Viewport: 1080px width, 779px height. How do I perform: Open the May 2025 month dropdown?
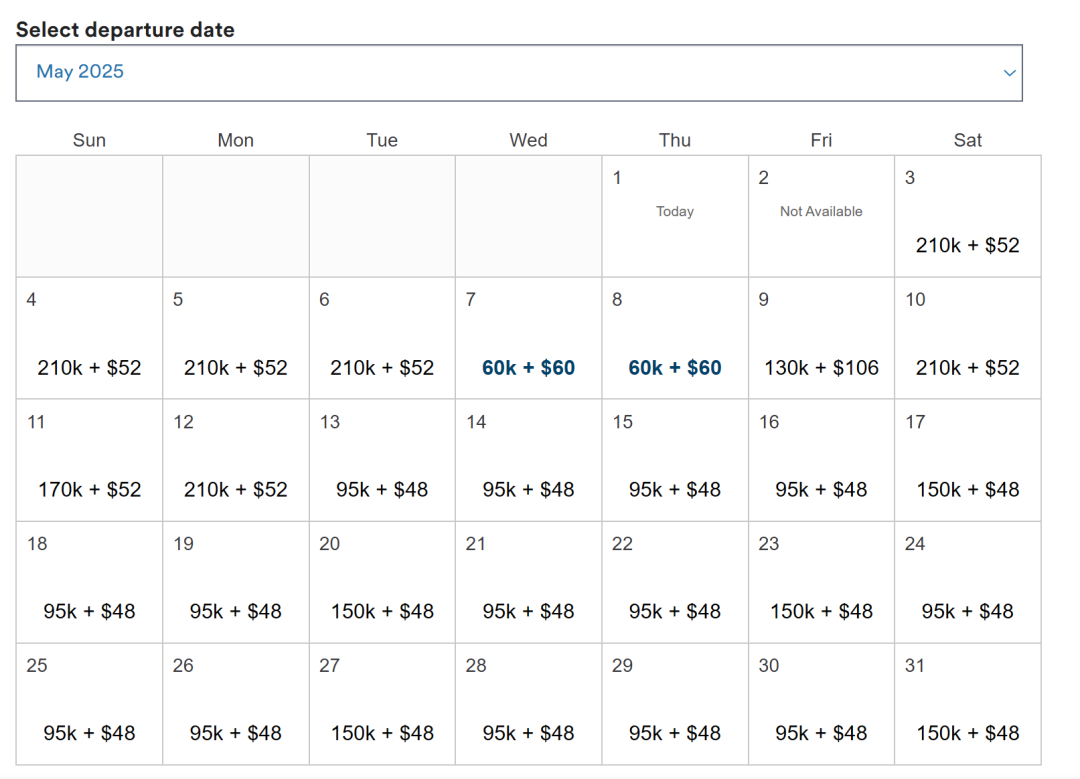click(x=519, y=73)
